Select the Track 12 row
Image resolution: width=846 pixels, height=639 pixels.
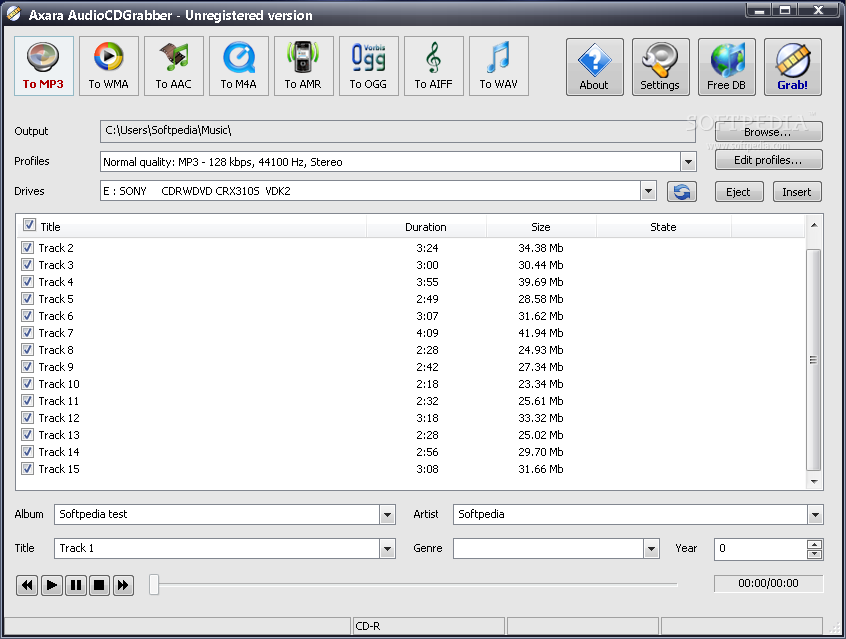tap(410, 418)
